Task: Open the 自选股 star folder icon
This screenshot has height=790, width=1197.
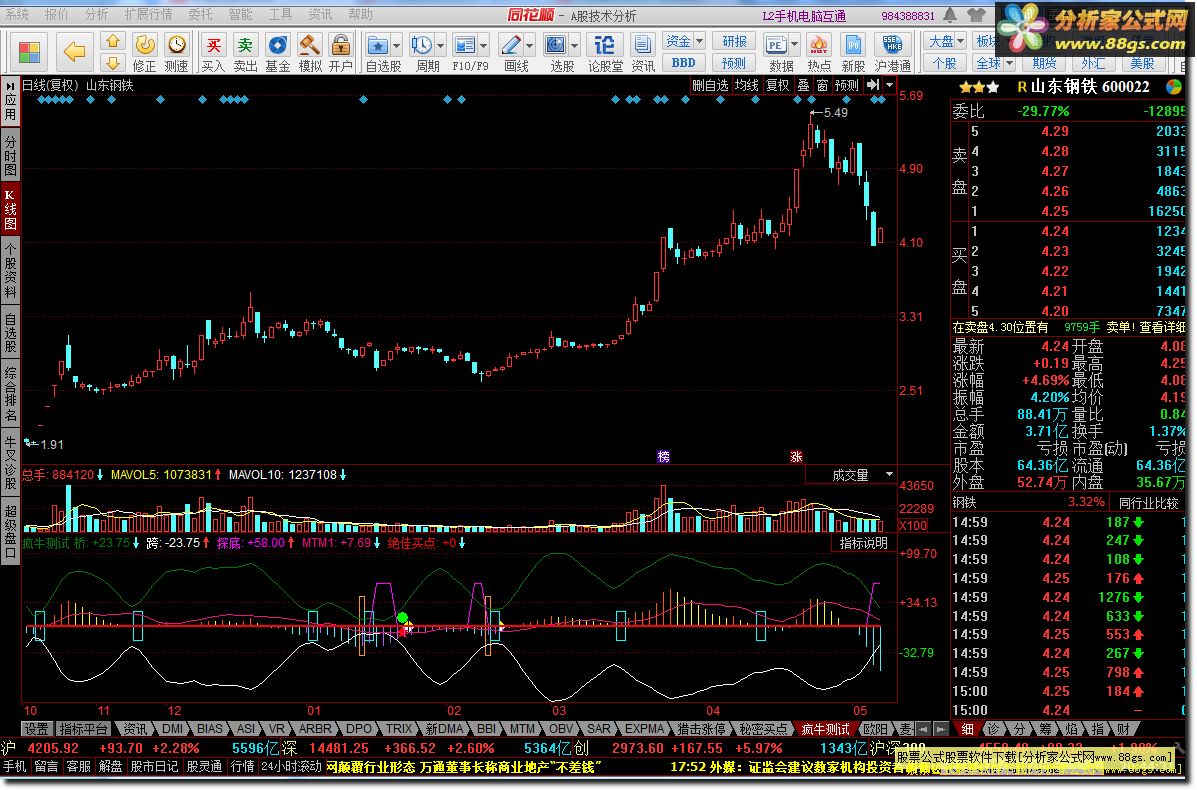Action: pyautogui.click(x=377, y=45)
